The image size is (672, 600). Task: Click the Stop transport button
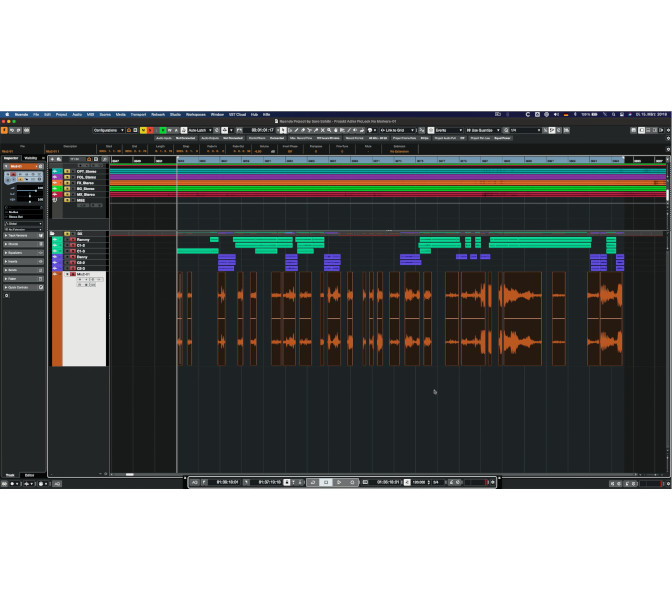click(x=326, y=483)
